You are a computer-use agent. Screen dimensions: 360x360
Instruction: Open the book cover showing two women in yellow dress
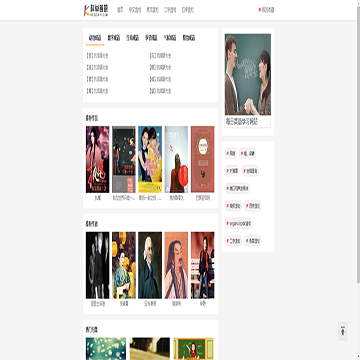[x=150, y=159]
